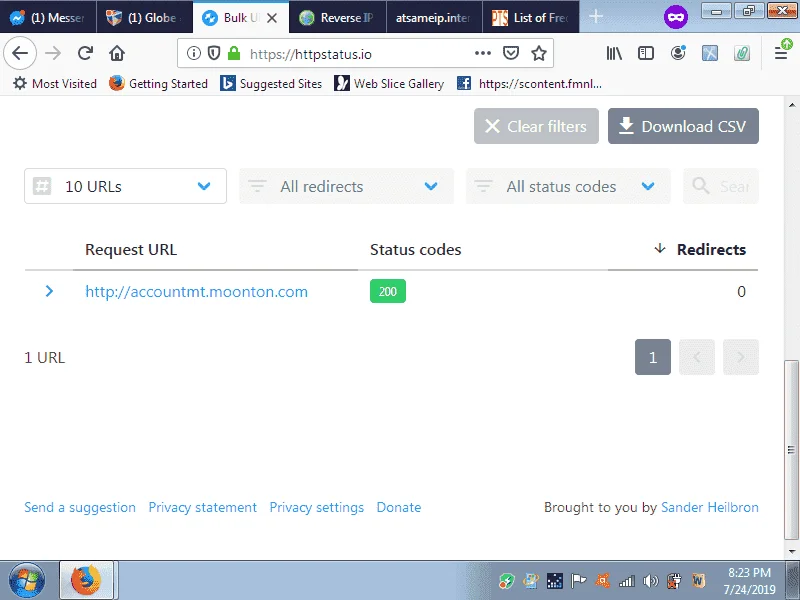800x600 pixels.
Task: Switch to the List of Free tab
Action: [531, 17]
